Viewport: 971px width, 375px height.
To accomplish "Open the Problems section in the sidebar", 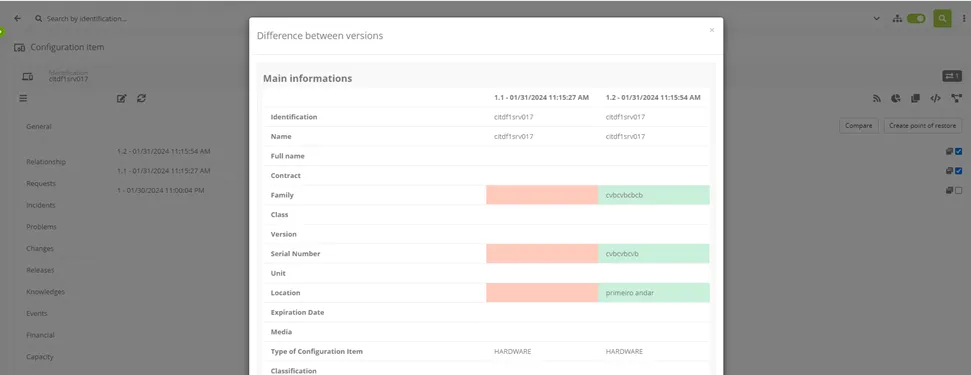I will click(x=41, y=226).
